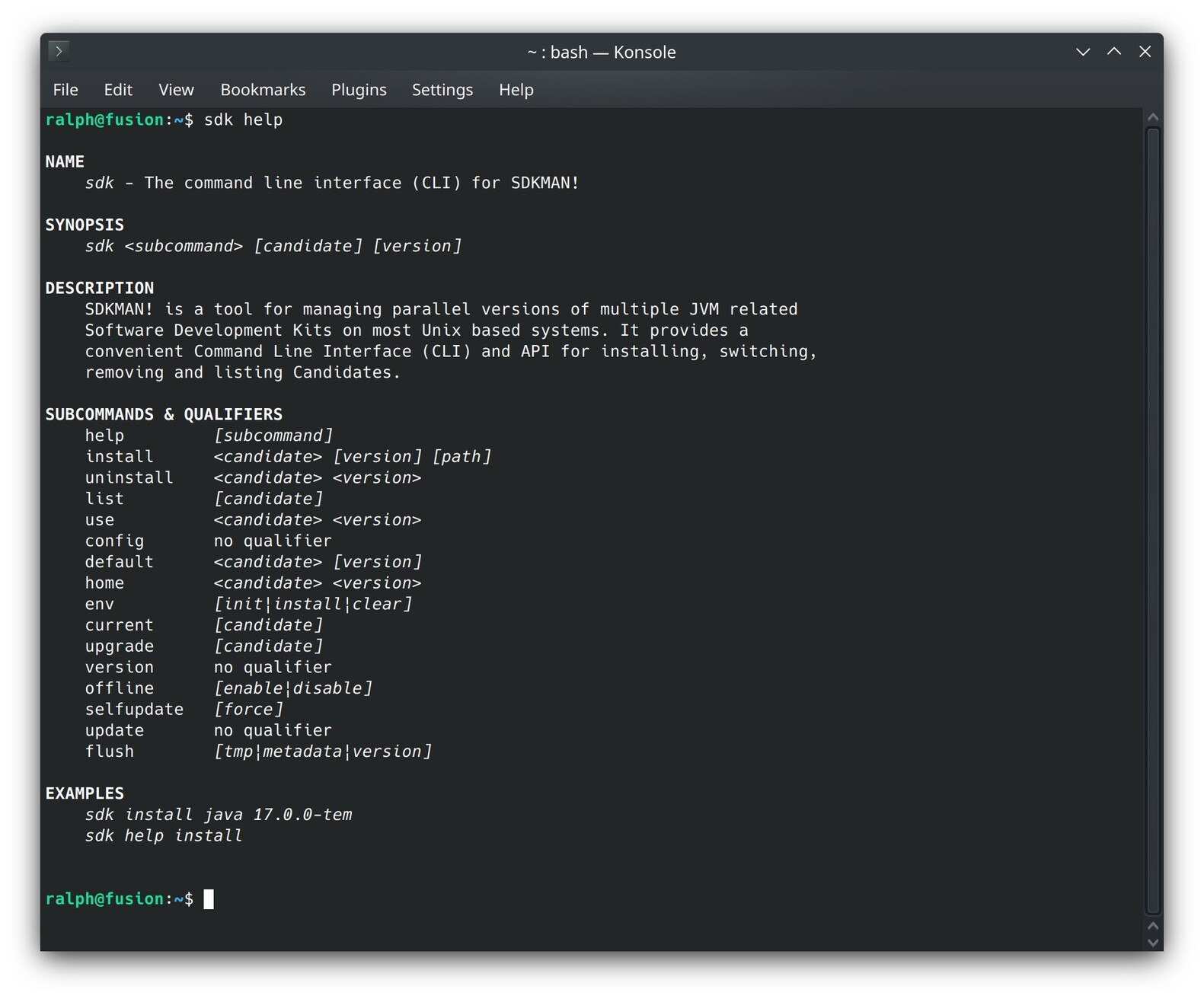Minimize the Konsole window
This screenshot has height=999, width=1204.
[1083, 52]
